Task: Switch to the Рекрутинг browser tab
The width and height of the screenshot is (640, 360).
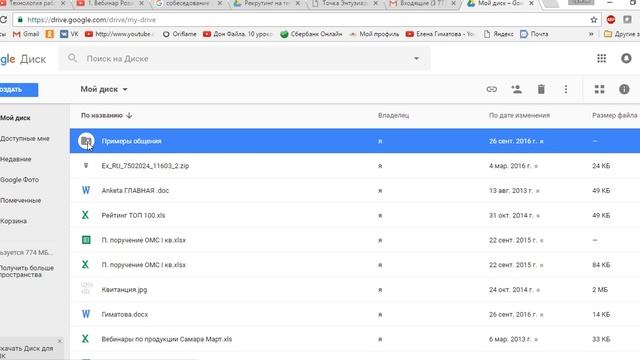Action: pos(267,4)
